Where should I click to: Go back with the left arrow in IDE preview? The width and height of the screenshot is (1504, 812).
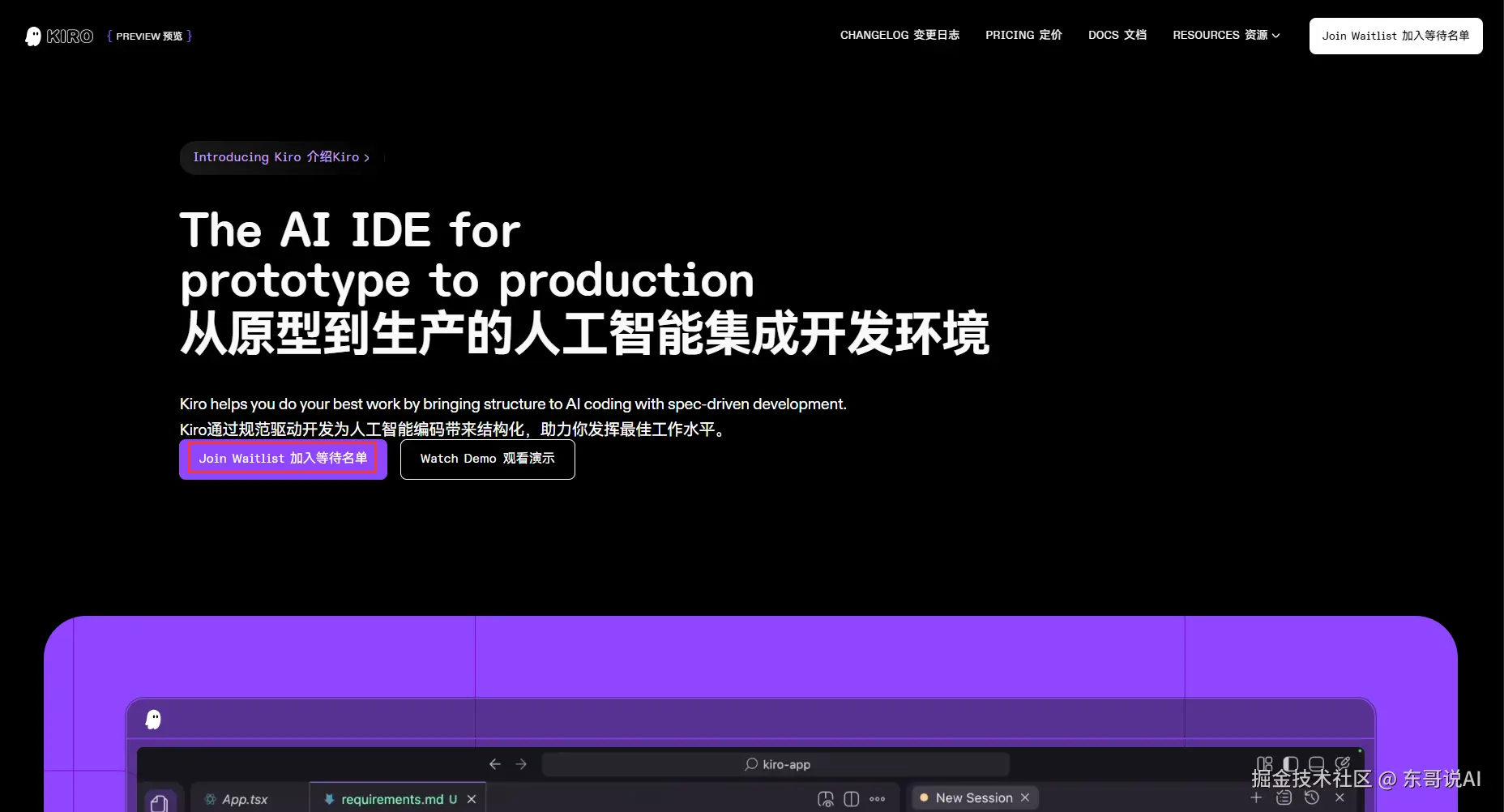(495, 764)
